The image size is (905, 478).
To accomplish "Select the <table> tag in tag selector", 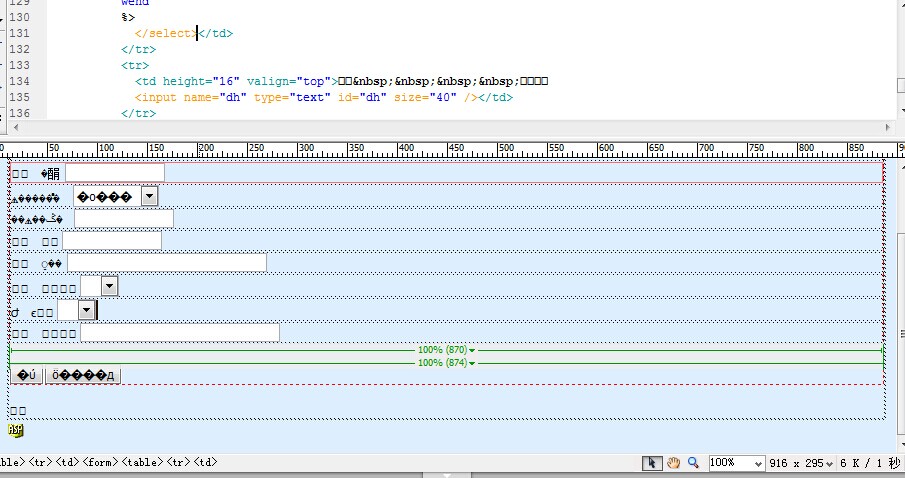I will [x=143, y=462].
